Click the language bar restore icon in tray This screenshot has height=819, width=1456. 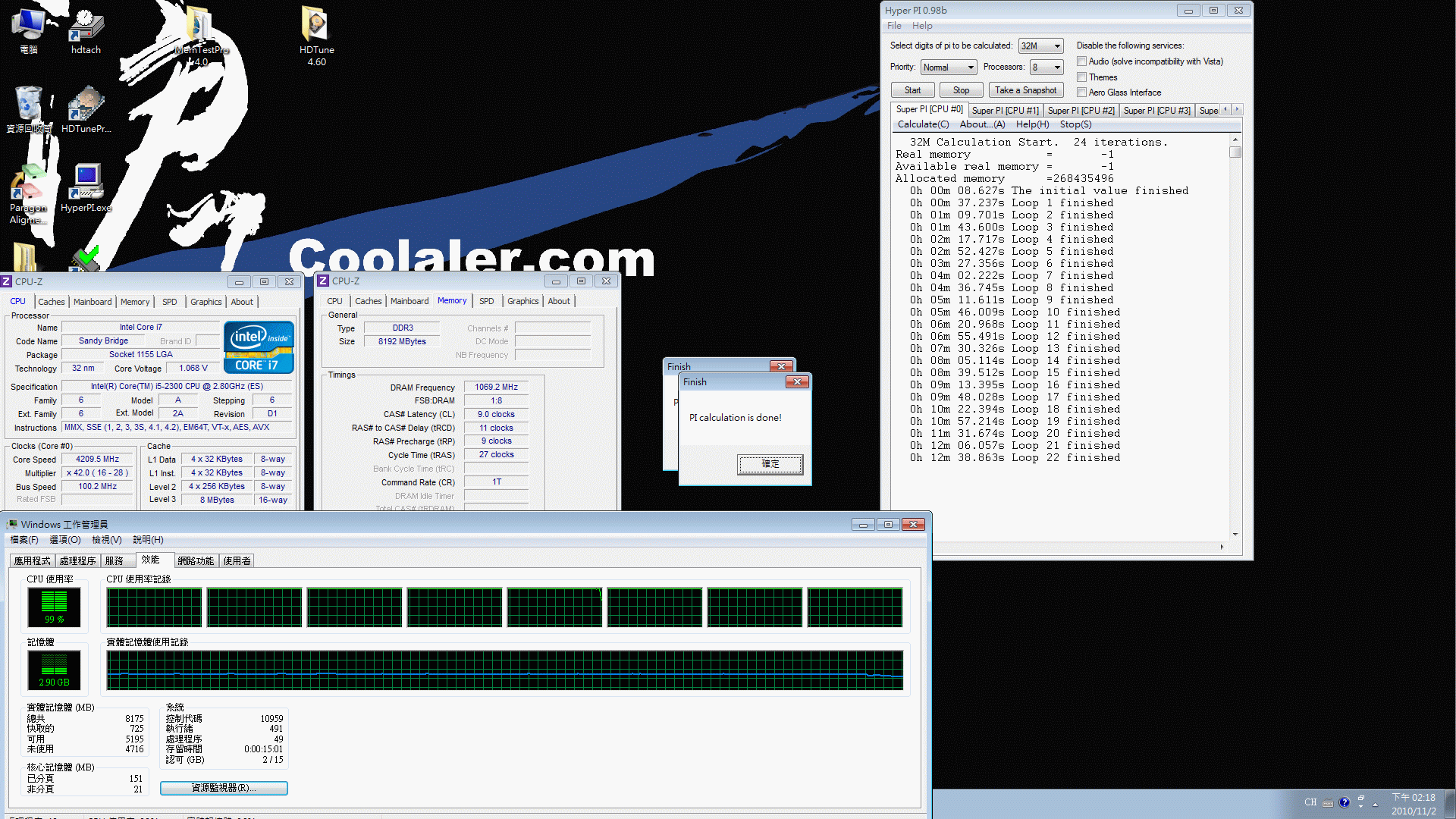[x=1361, y=799]
